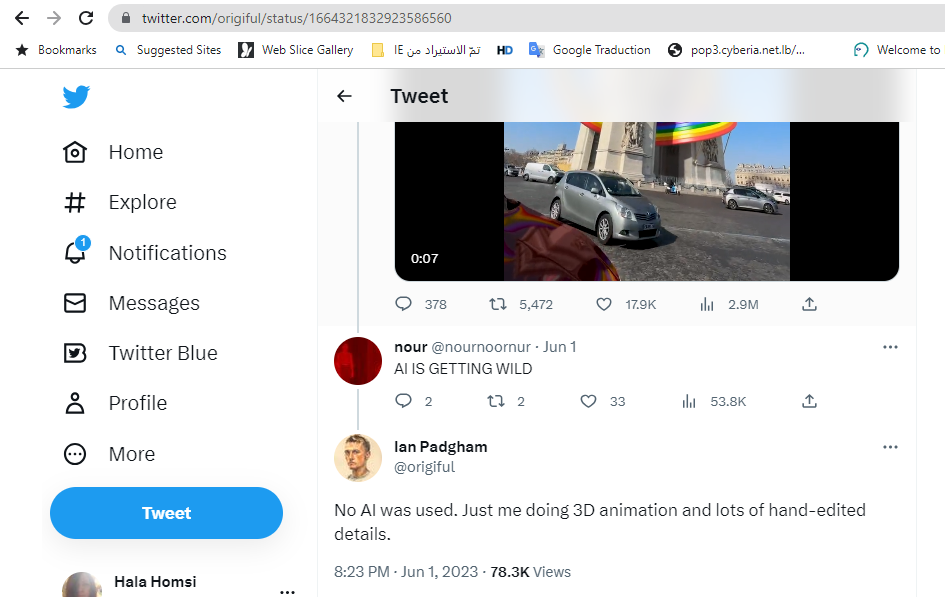The height and width of the screenshot is (597, 945).
Task: Click the video player at 0:07
Action: tap(646, 200)
